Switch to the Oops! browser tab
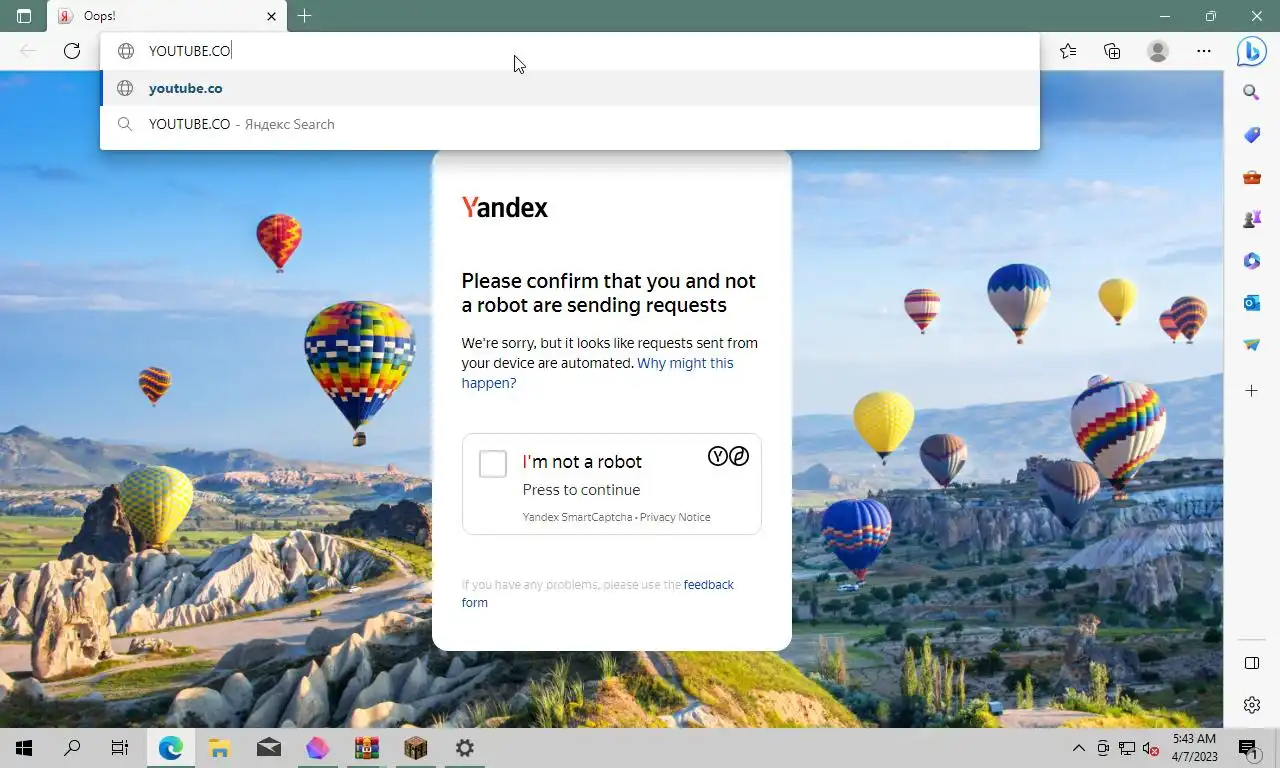 pyautogui.click(x=168, y=16)
